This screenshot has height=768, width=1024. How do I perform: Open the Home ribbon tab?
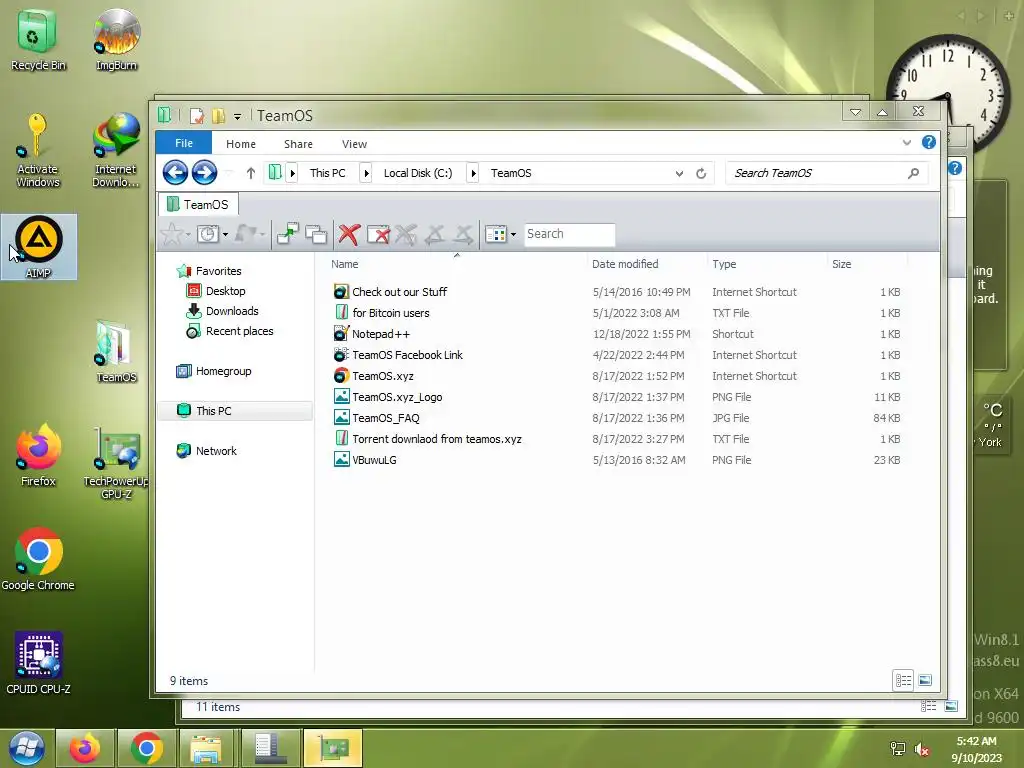[x=241, y=144]
